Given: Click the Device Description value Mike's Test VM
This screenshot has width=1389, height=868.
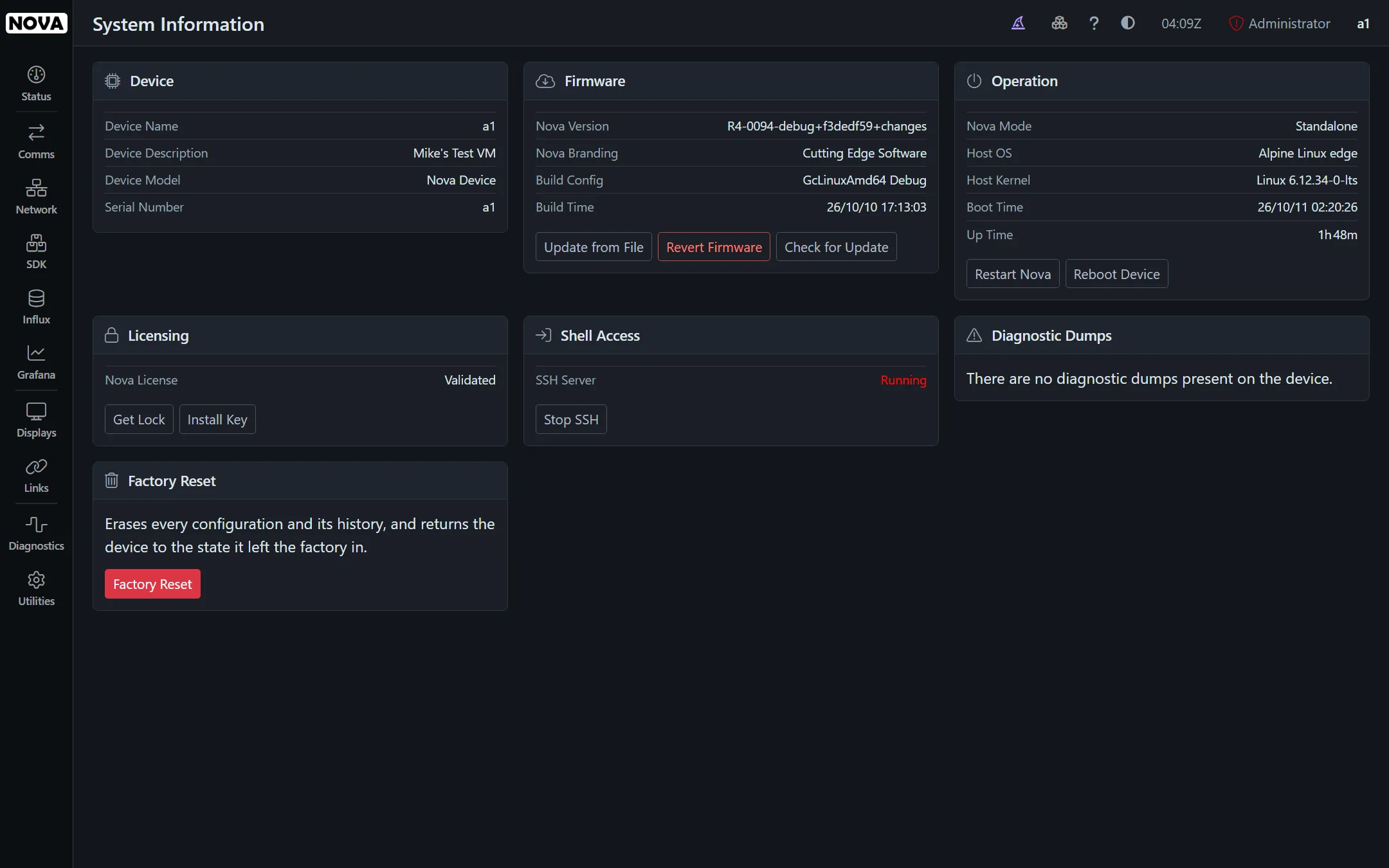Looking at the screenshot, I should point(455,153).
